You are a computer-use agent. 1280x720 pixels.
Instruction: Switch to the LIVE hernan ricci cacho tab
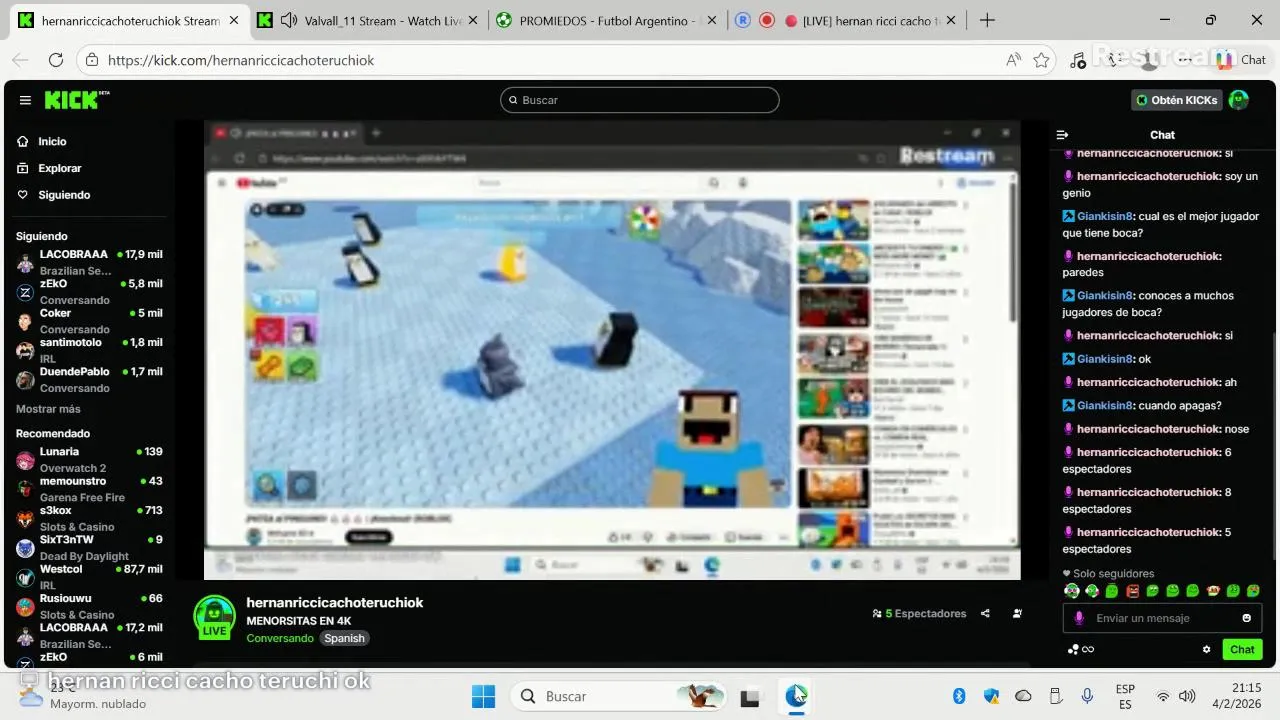pyautogui.click(x=846, y=20)
